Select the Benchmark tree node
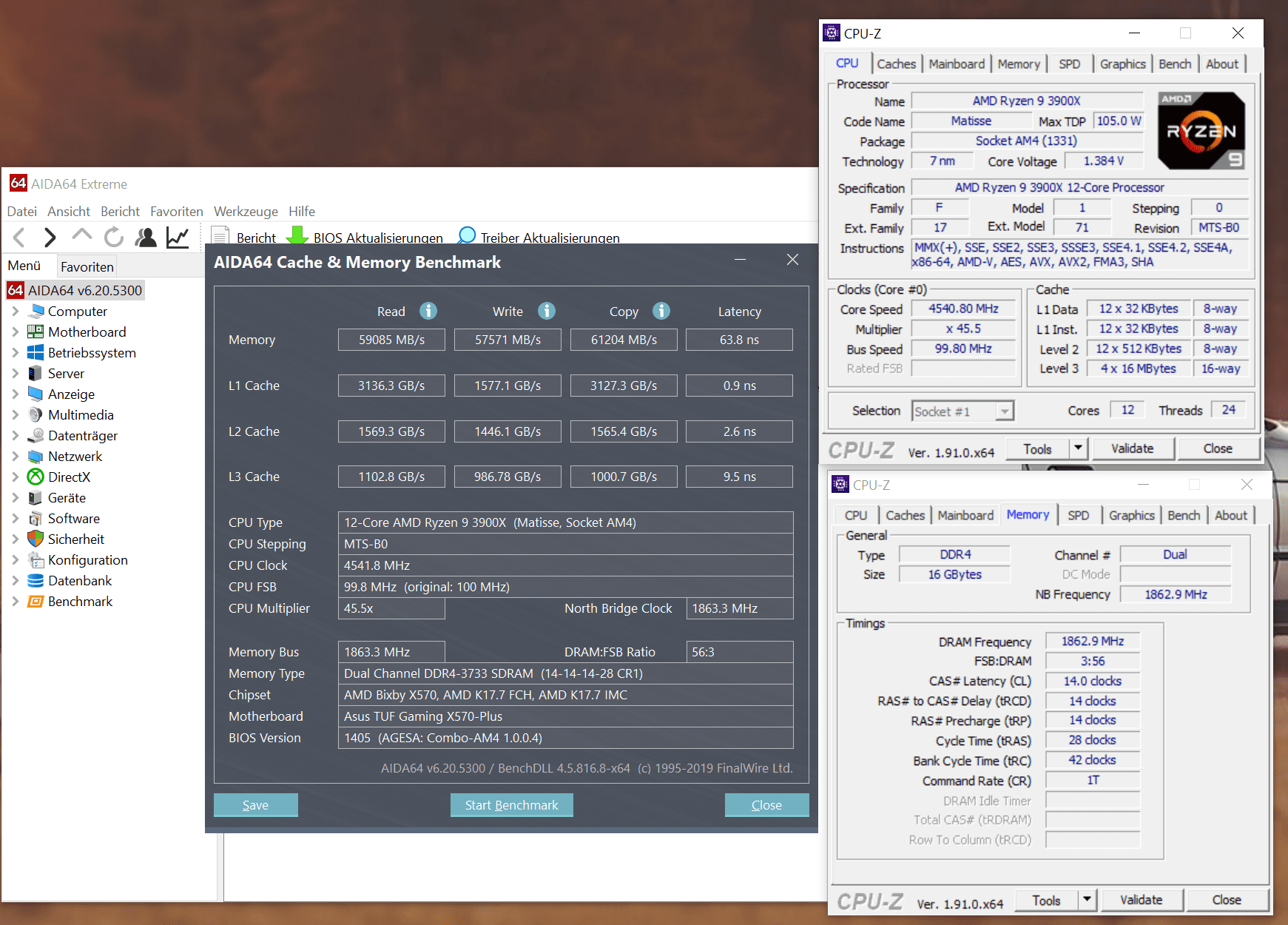 (80, 602)
